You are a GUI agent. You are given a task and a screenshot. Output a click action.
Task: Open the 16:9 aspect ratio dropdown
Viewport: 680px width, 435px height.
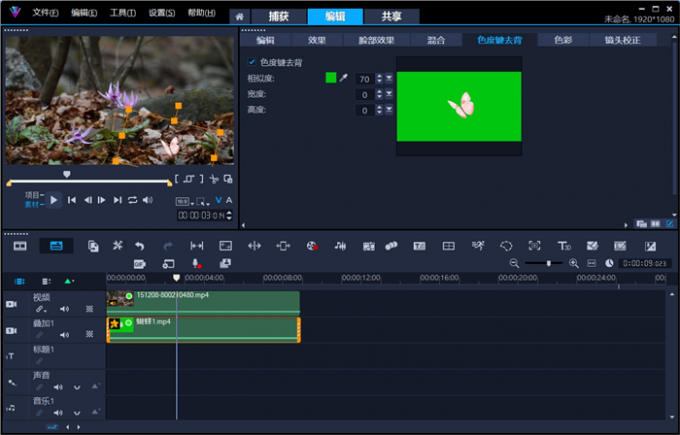(x=185, y=202)
